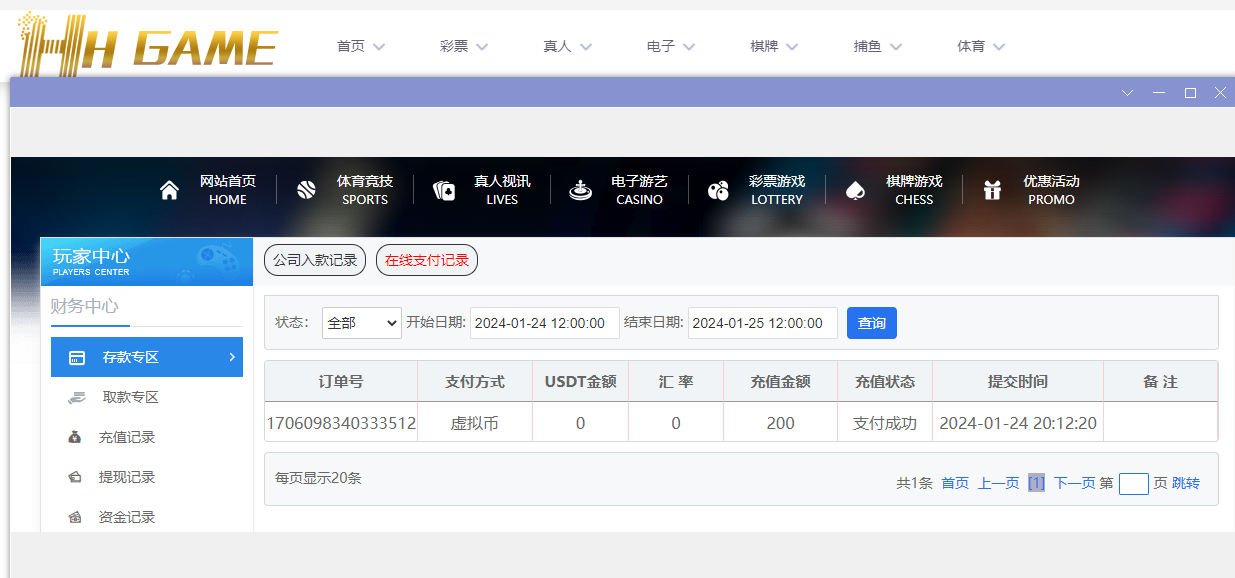1235x578 pixels.
Task: Click the home icon for 网站首页
Action: tap(169, 190)
